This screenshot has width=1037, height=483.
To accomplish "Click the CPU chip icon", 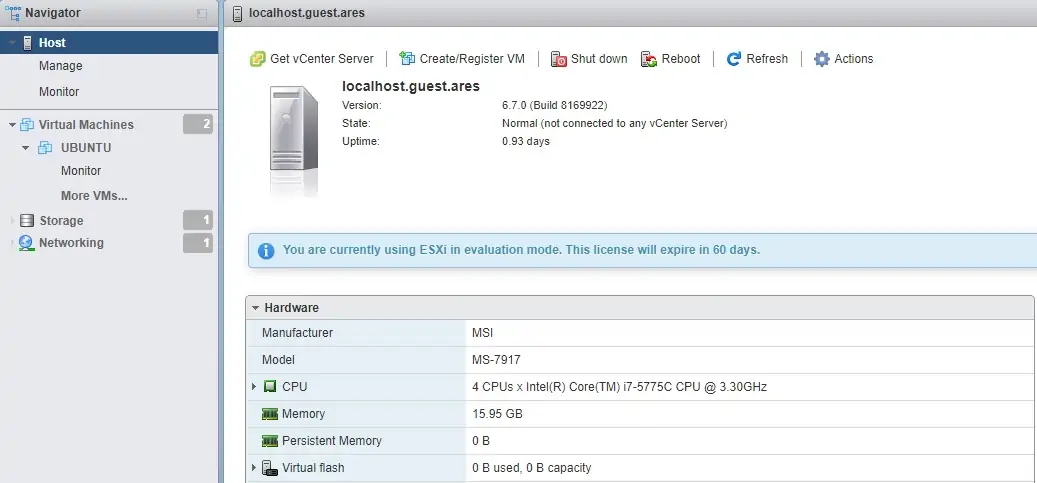I will (x=270, y=387).
